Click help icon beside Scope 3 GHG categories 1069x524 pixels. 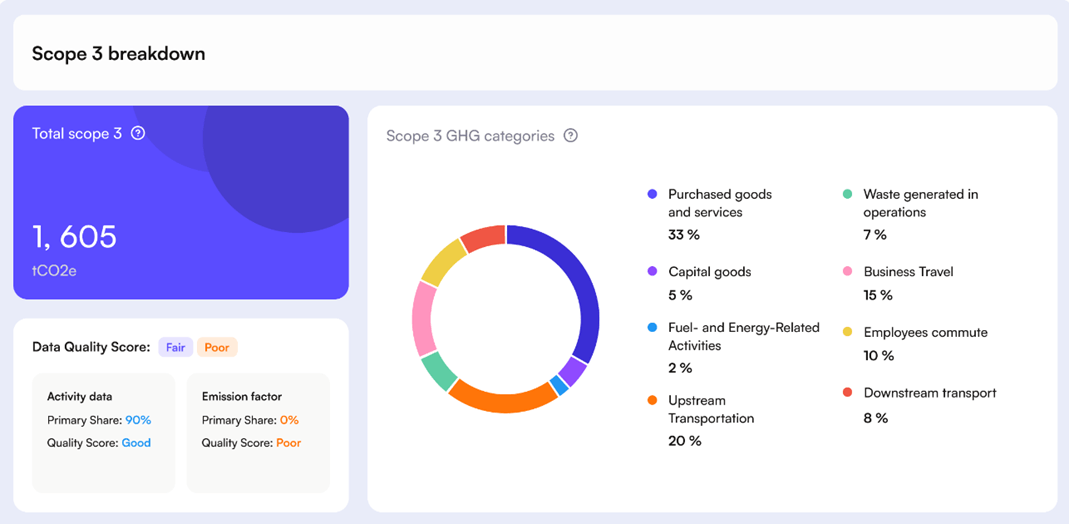(x=571, y=136)
